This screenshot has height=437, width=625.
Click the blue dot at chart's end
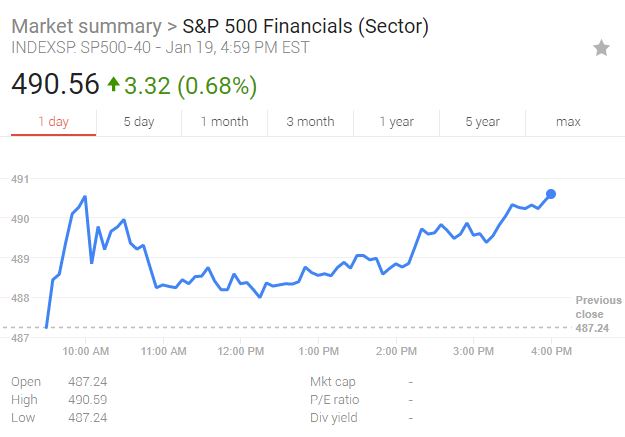coord(551,194)
